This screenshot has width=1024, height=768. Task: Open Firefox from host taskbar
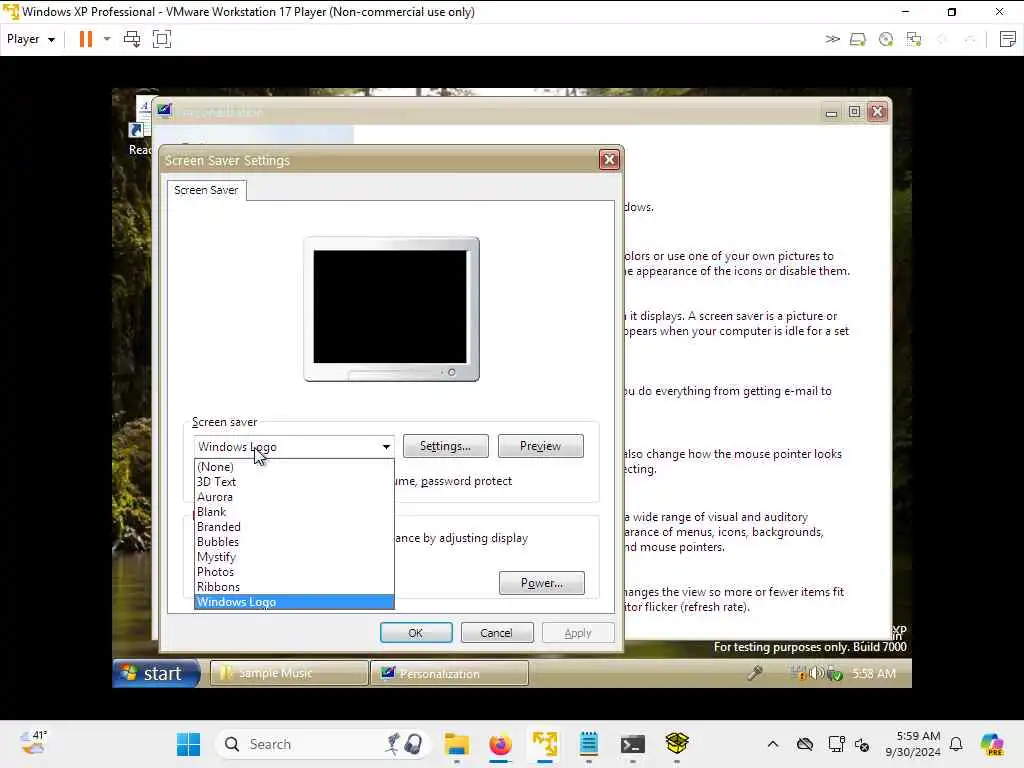coord(500,744)
